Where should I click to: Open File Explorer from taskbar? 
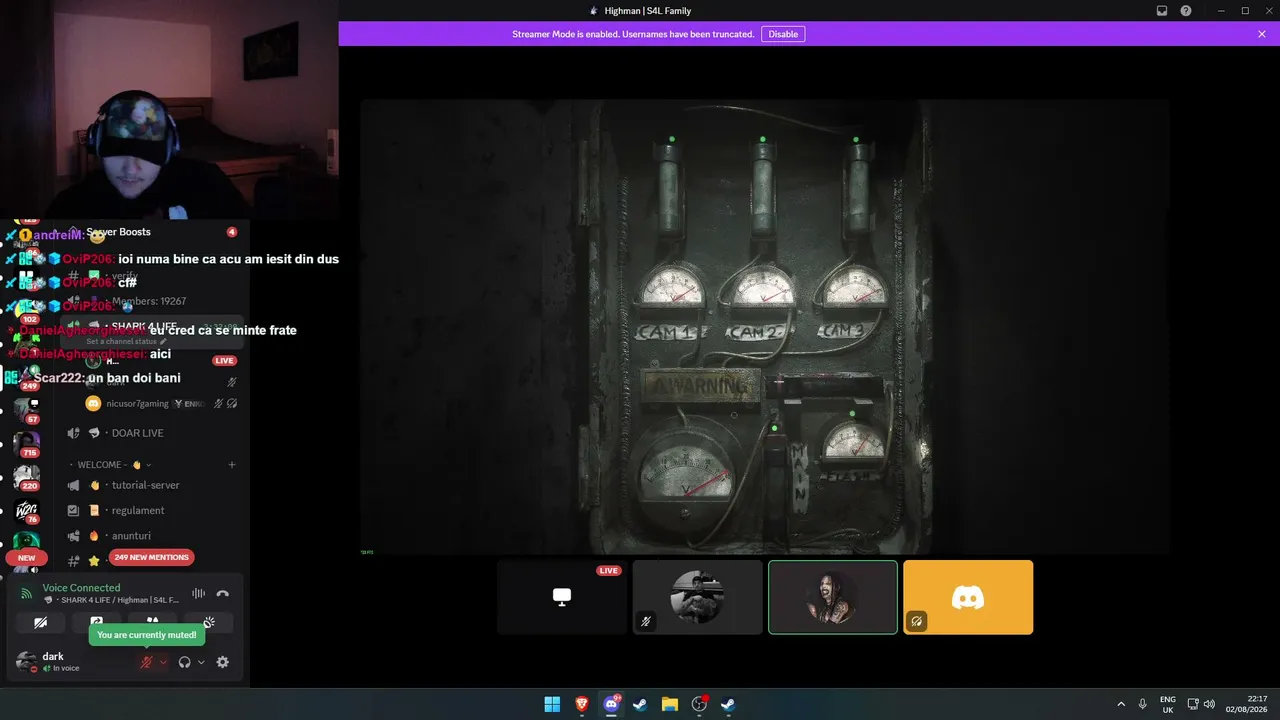670,704
